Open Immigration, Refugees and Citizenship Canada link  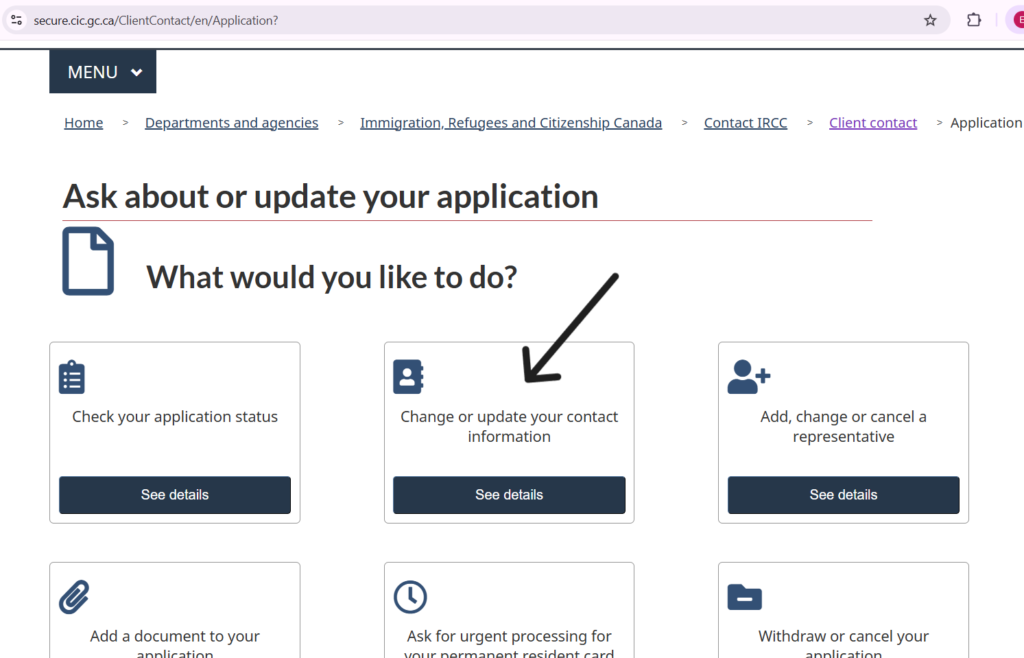pyautogui.click(x=511, y=123)
